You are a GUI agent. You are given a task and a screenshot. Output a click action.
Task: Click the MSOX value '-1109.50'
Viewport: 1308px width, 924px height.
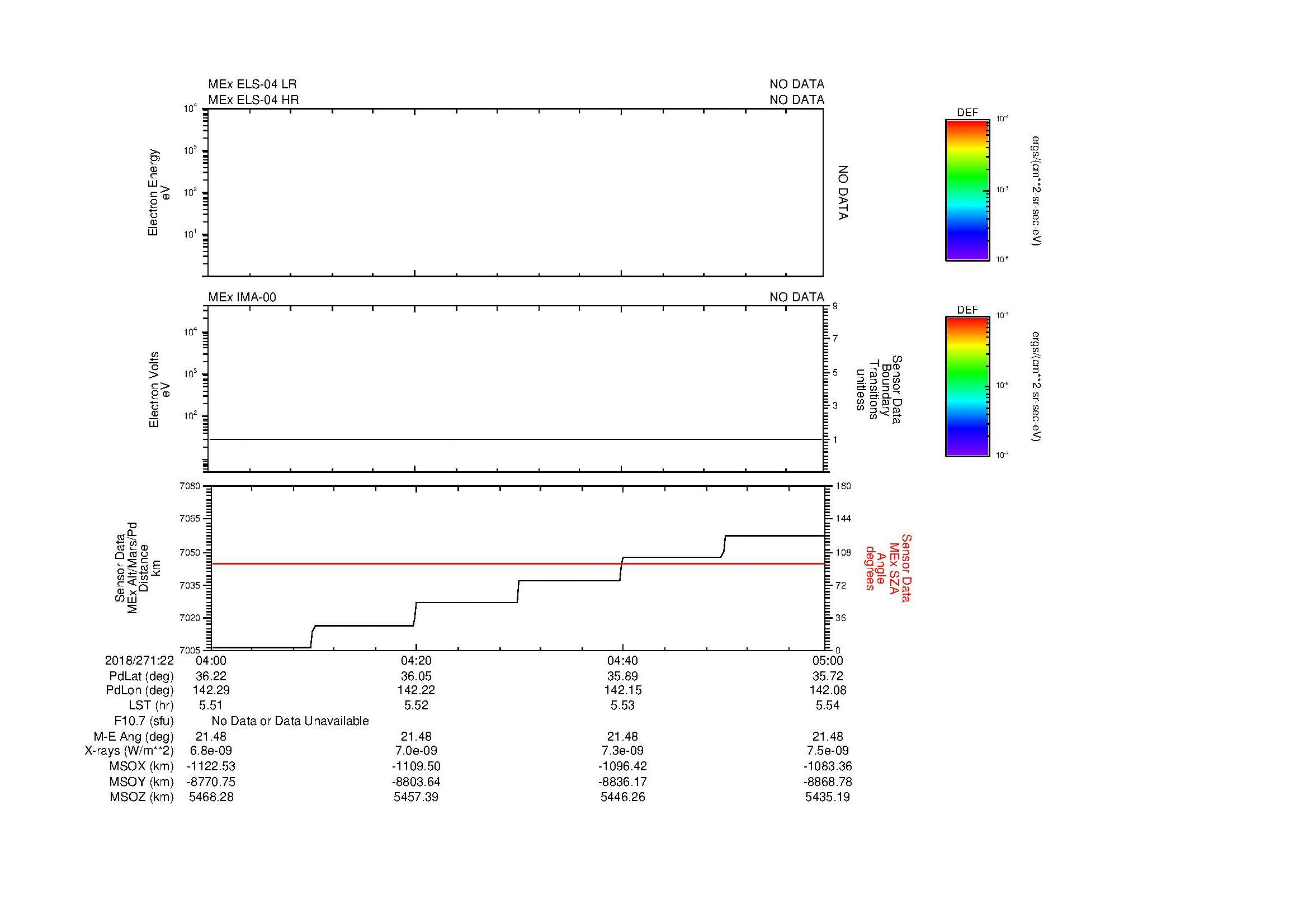pos(417,766)
